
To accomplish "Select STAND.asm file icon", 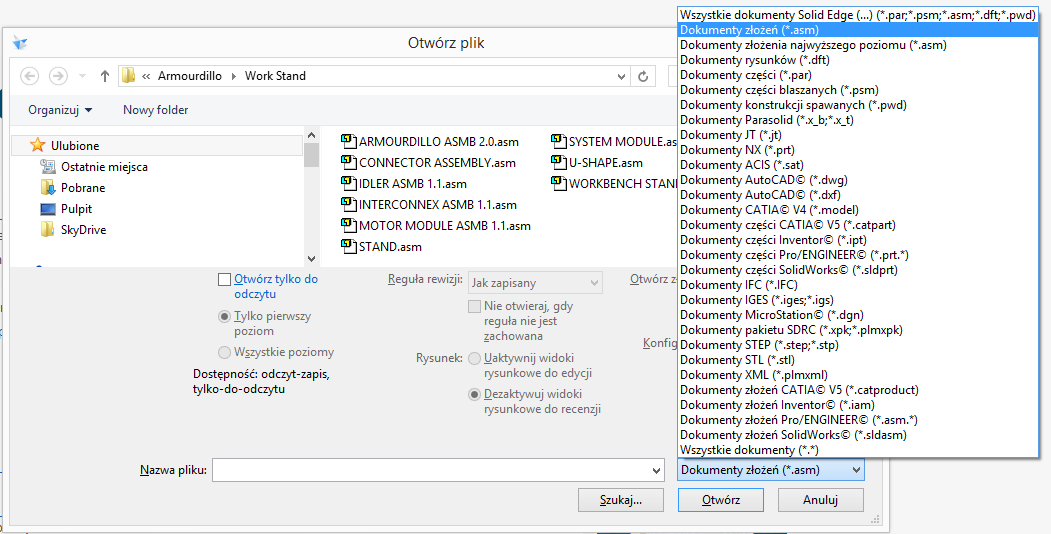I will click(x=348, y=245).
